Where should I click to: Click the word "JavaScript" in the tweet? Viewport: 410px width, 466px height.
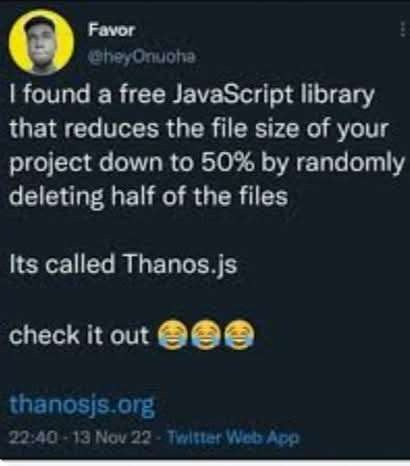234,96
